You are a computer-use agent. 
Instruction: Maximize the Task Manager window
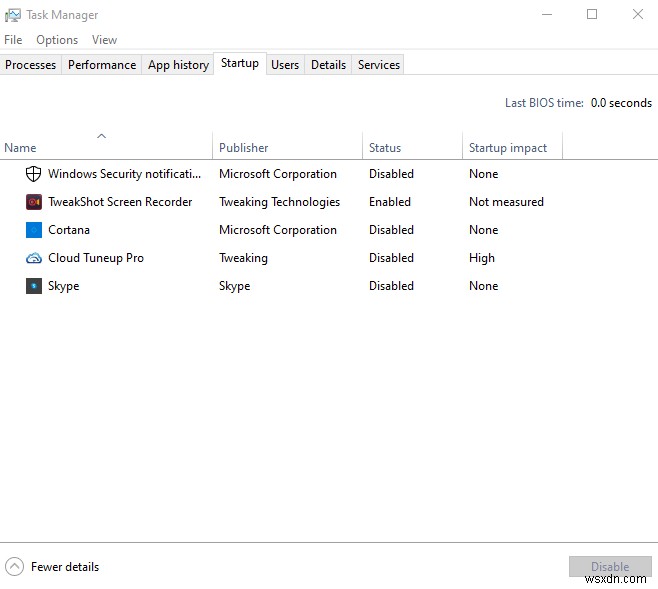click(592, 15)
